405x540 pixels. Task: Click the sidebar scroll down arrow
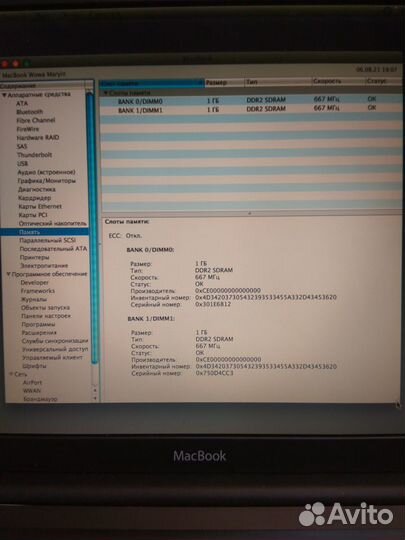coord(95,398)
